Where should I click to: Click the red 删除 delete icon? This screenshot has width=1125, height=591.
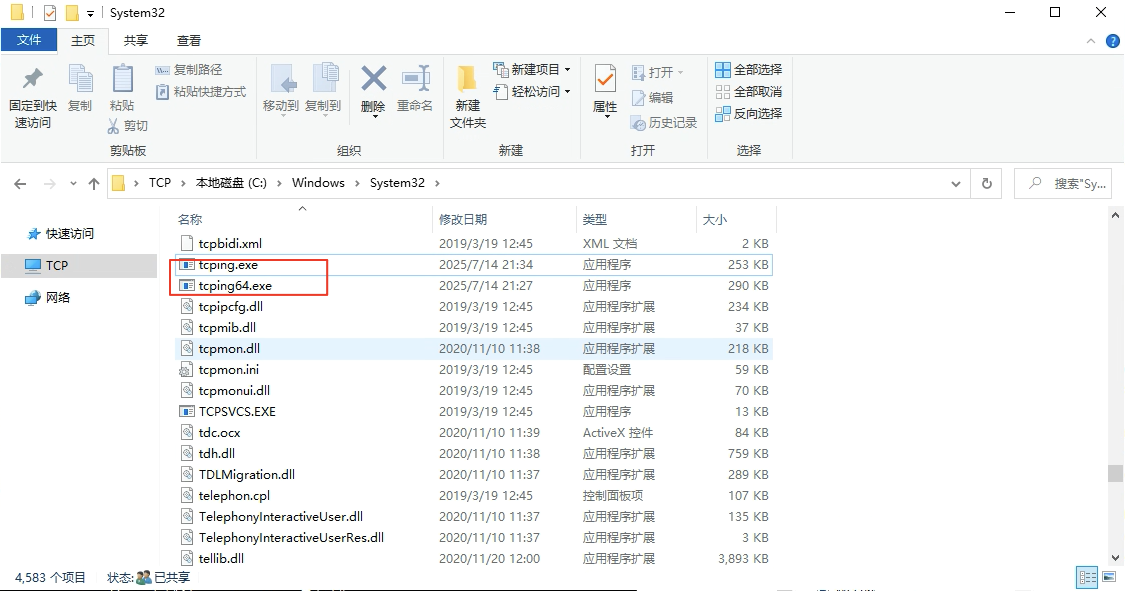tap(373, 79)
